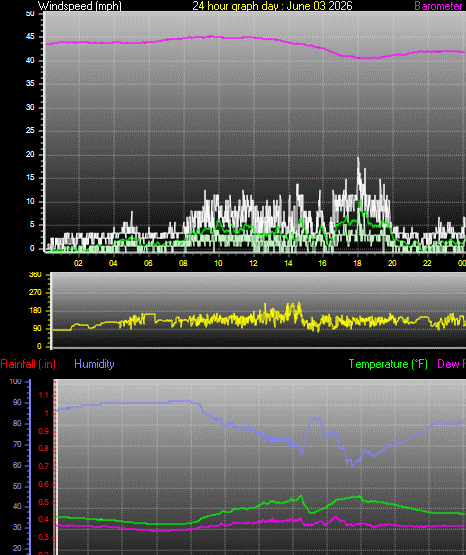Select the 25 mark on windspeed axis
The width and height of the screenshot is (466, 555).
click(x=30, y=131)
